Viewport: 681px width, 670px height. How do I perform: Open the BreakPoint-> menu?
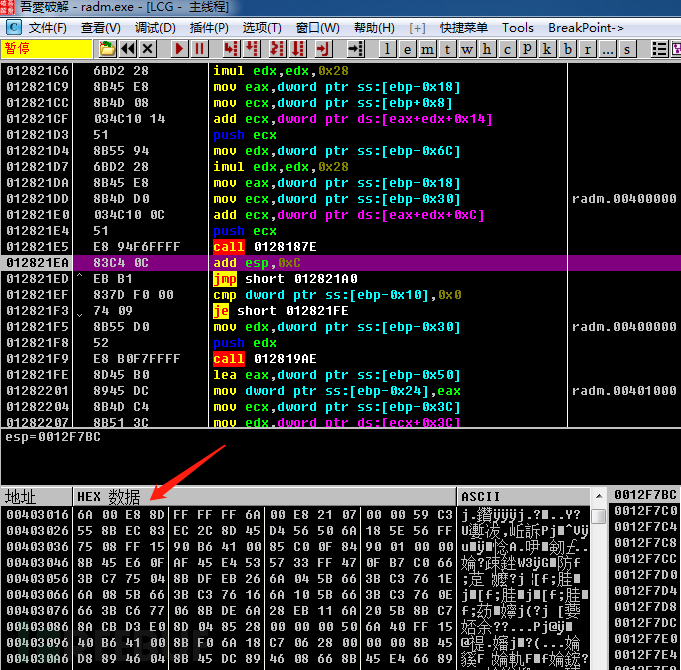pyautogui.click(x=586, y=28)
